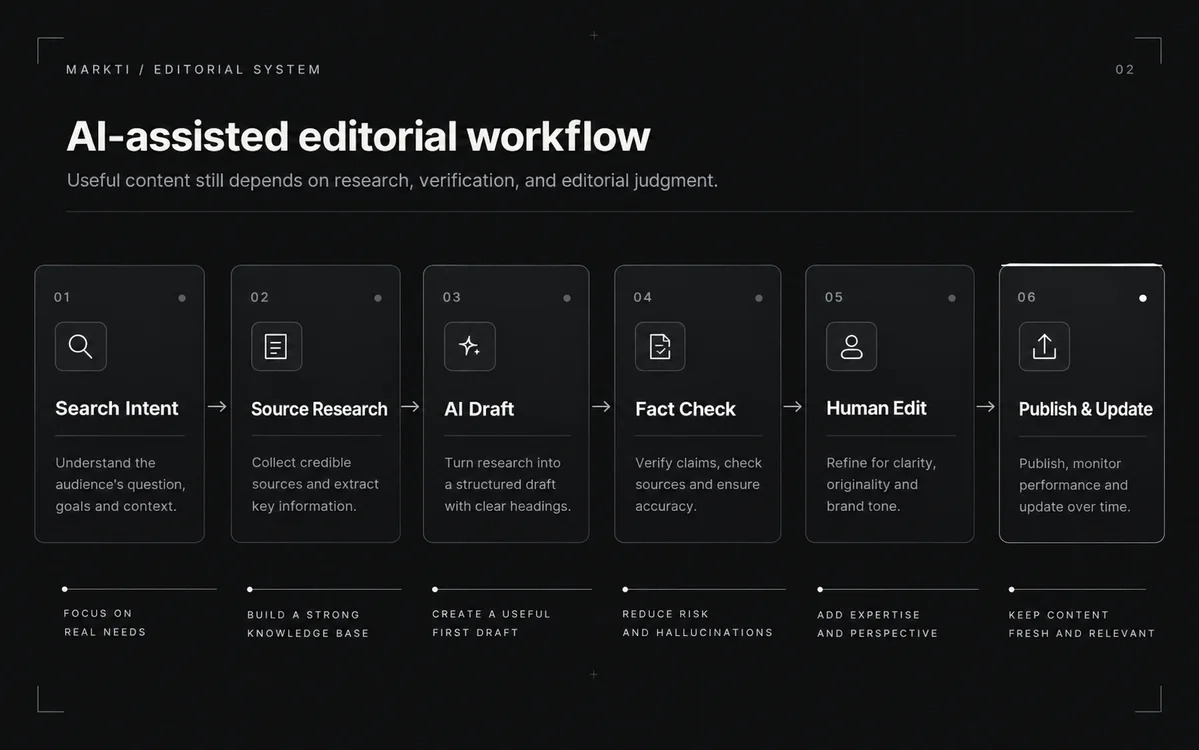Click the 'BUILD A STRONG KNOWLEDGE BASE' caption
This screenshot has width=1199, height=750.
(308, 624)
